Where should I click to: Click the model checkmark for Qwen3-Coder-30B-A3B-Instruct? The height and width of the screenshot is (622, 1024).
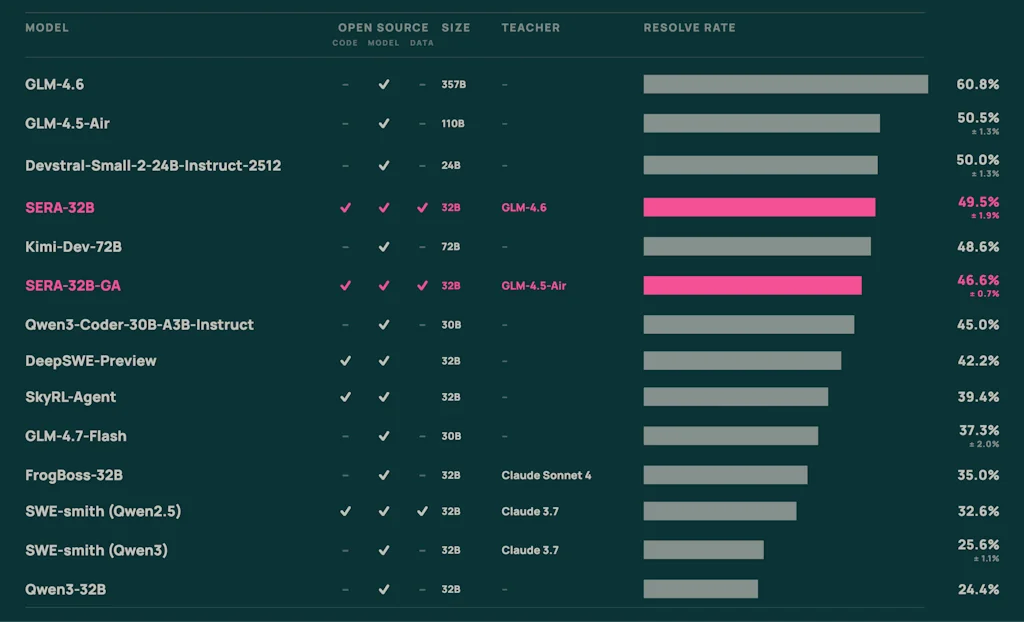[383, 324]
